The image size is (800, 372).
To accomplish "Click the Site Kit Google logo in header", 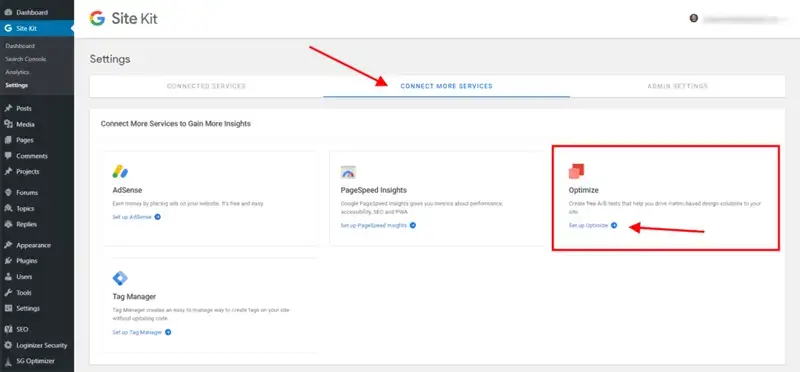I will (x=97, y=18).
